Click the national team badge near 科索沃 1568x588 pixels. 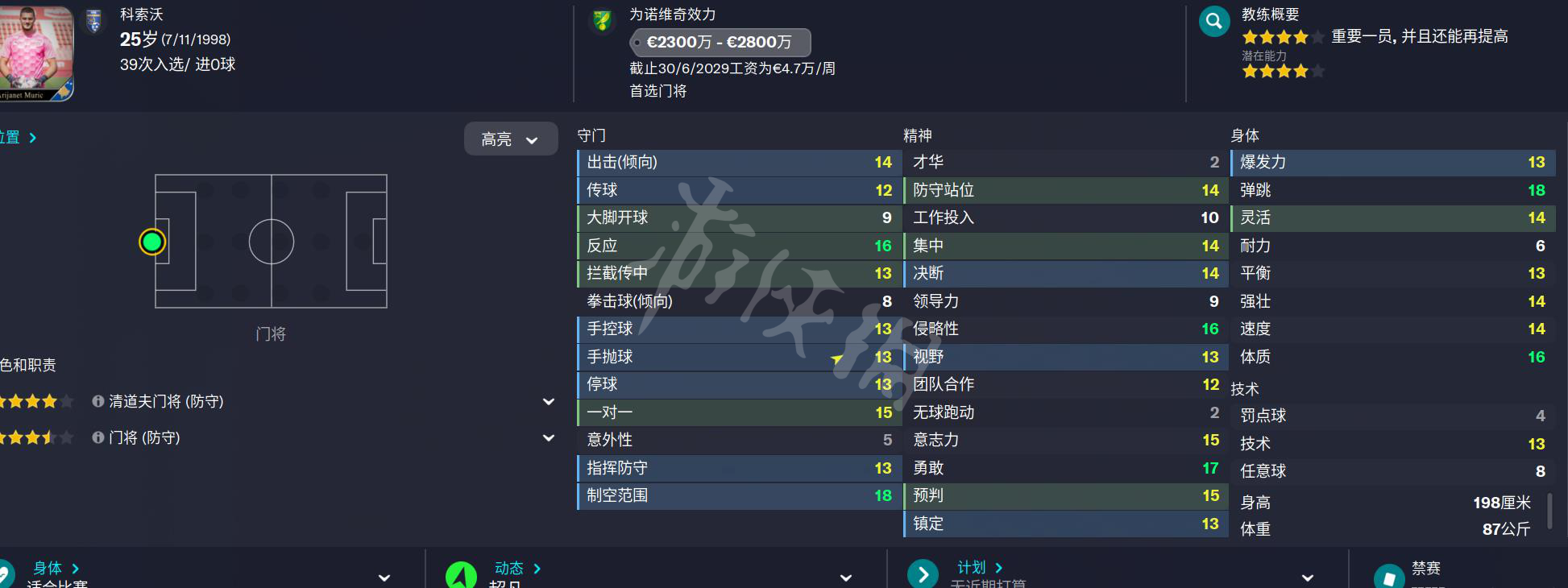94,20
